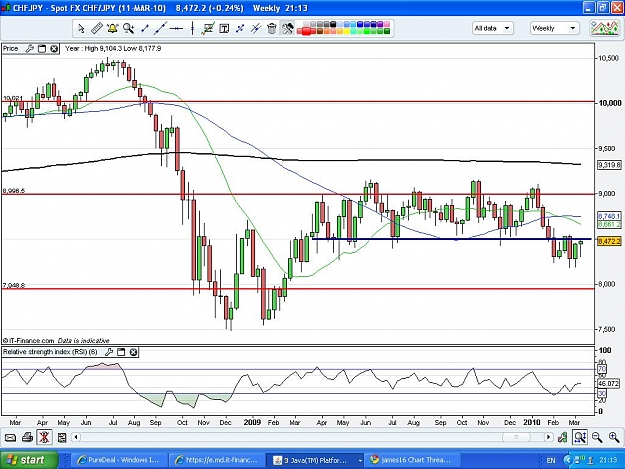The width and height of the screenshot is (625, 469).
Task: Close the Price panel with X
Action: [54, 49]
